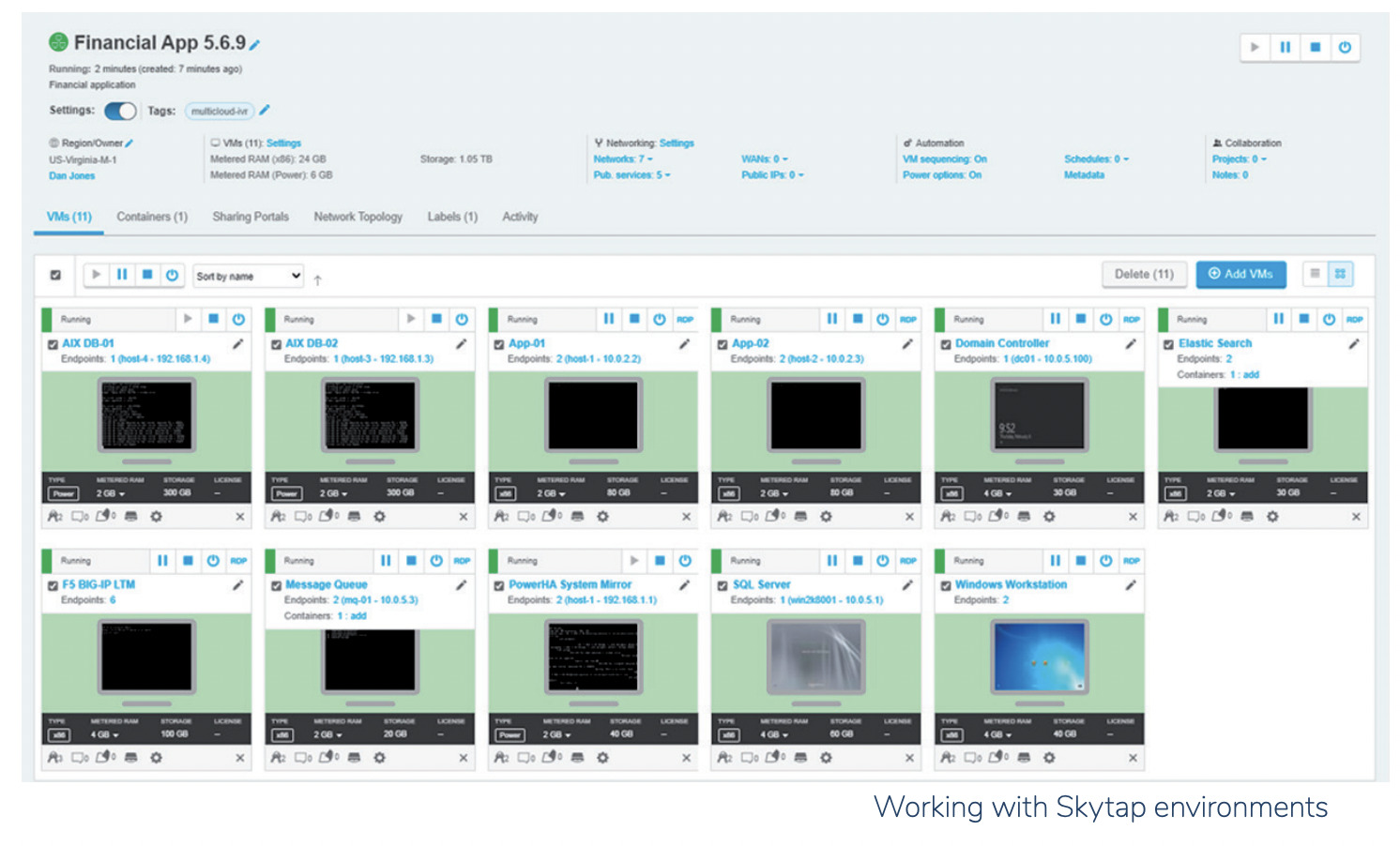Switch to the Network Topology tab

point(358,217)
